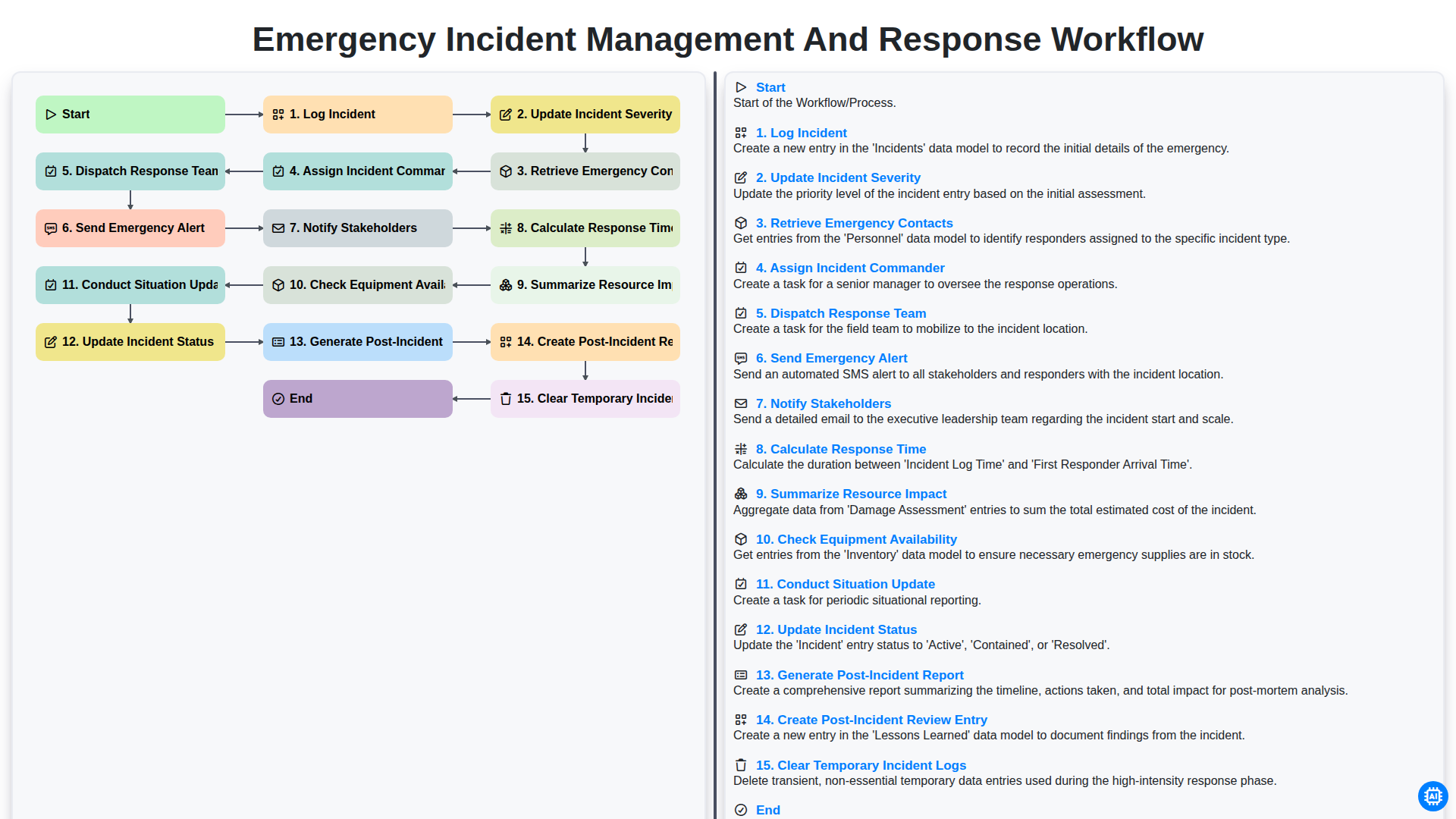Click the cube icon beside '10. Check Equipment Availability' in list

(741, 539)
